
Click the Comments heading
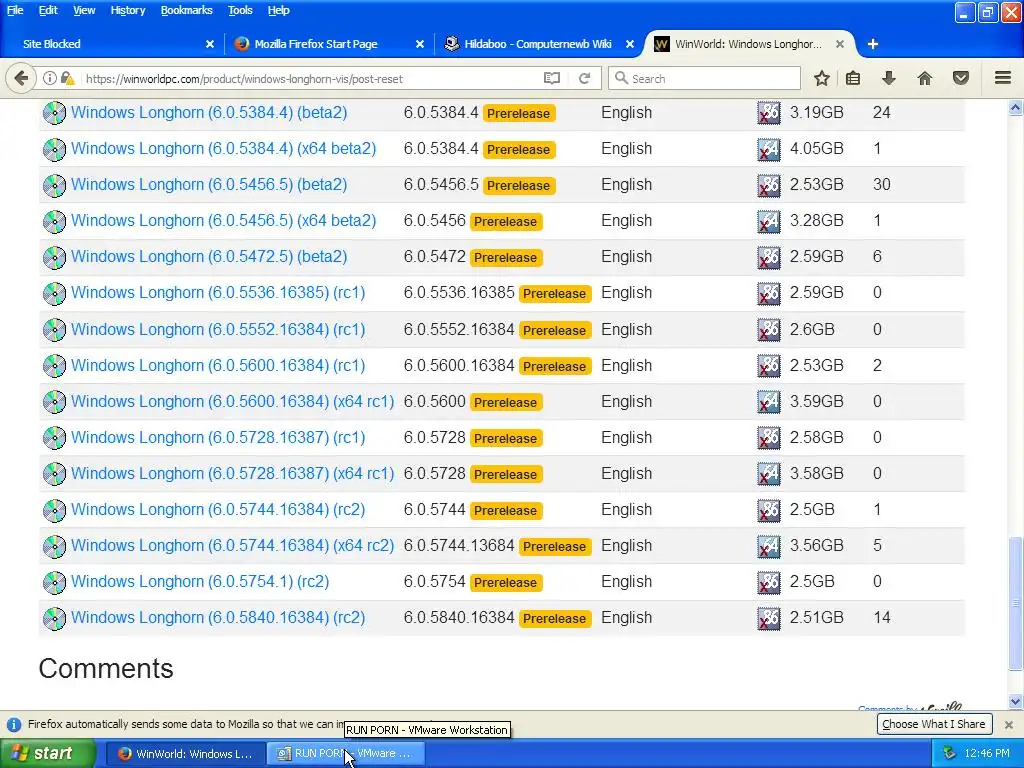[x=106, y=668]
